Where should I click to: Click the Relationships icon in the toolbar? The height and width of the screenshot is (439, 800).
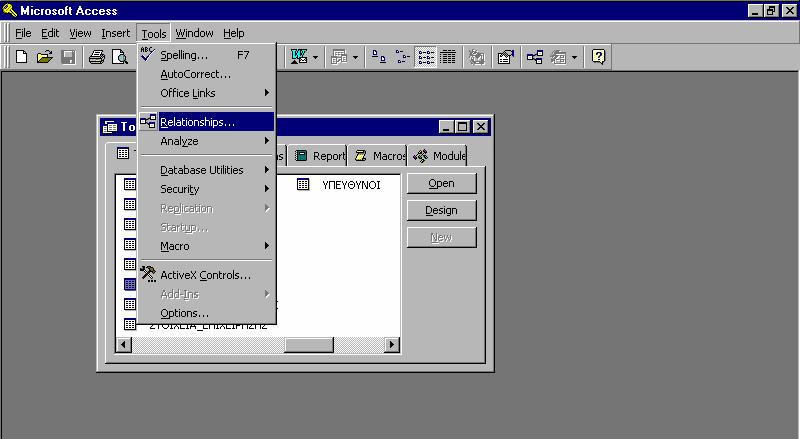tap(535, 57)
